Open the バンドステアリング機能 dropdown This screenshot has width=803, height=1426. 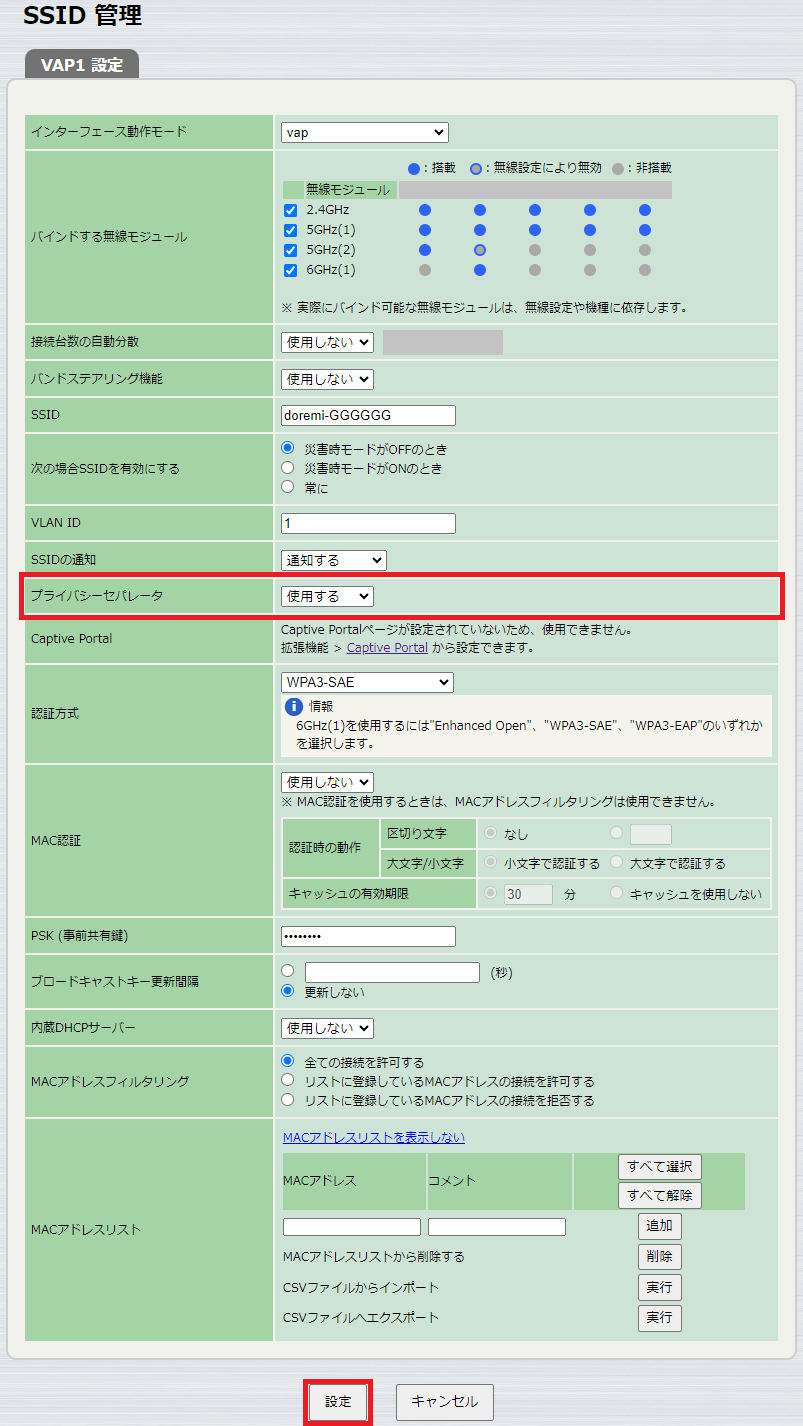(x=326, y=379)
